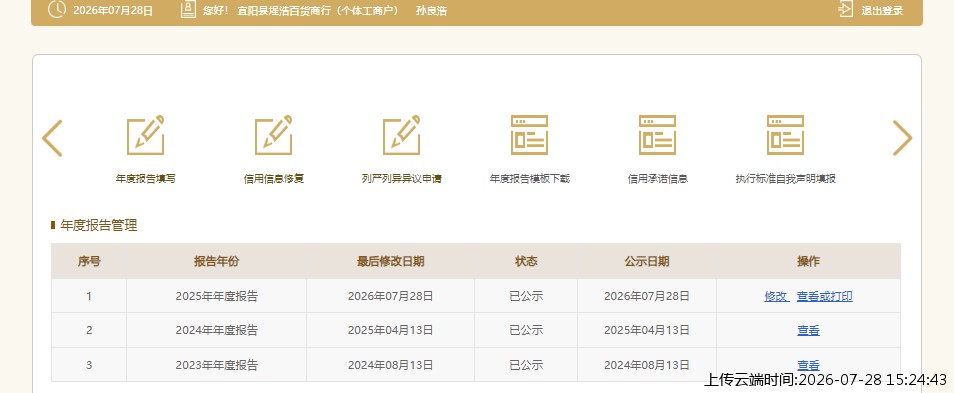The height and width of the screenshot is (393, 954).
Task: Select the 2023年年度报告 cell
Action: (217, 365)
